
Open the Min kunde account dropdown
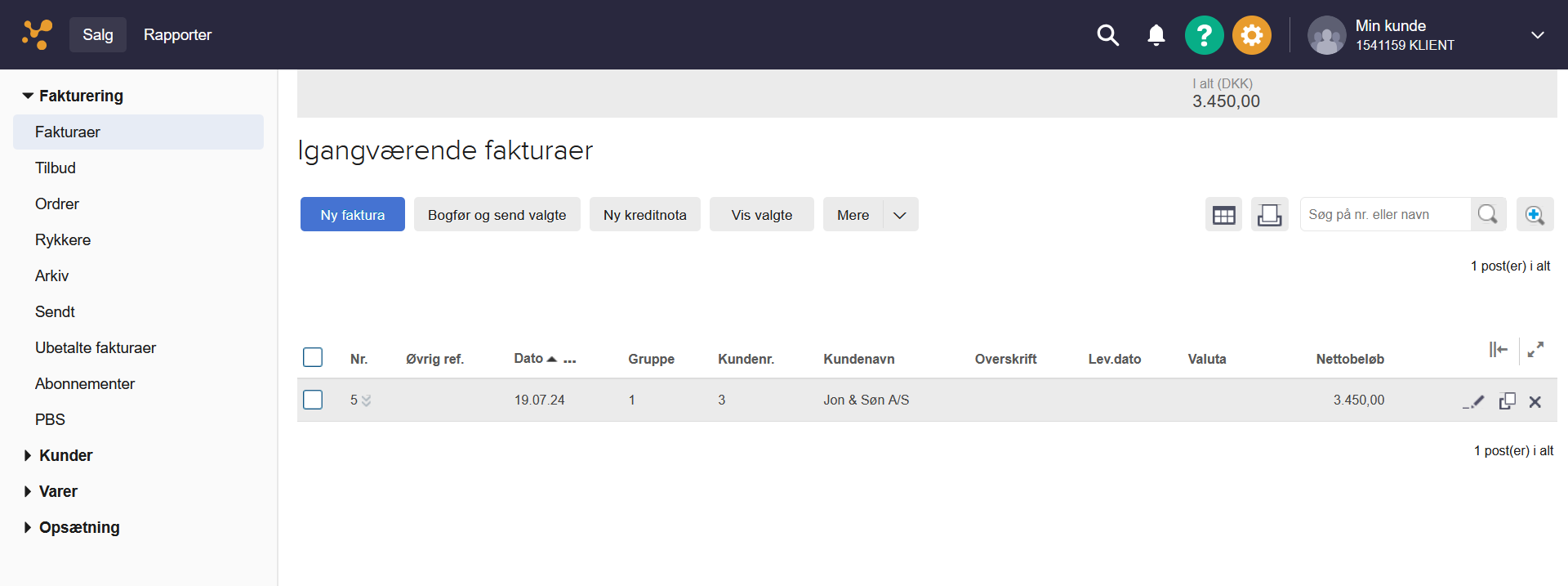(x=1537, y=35)
